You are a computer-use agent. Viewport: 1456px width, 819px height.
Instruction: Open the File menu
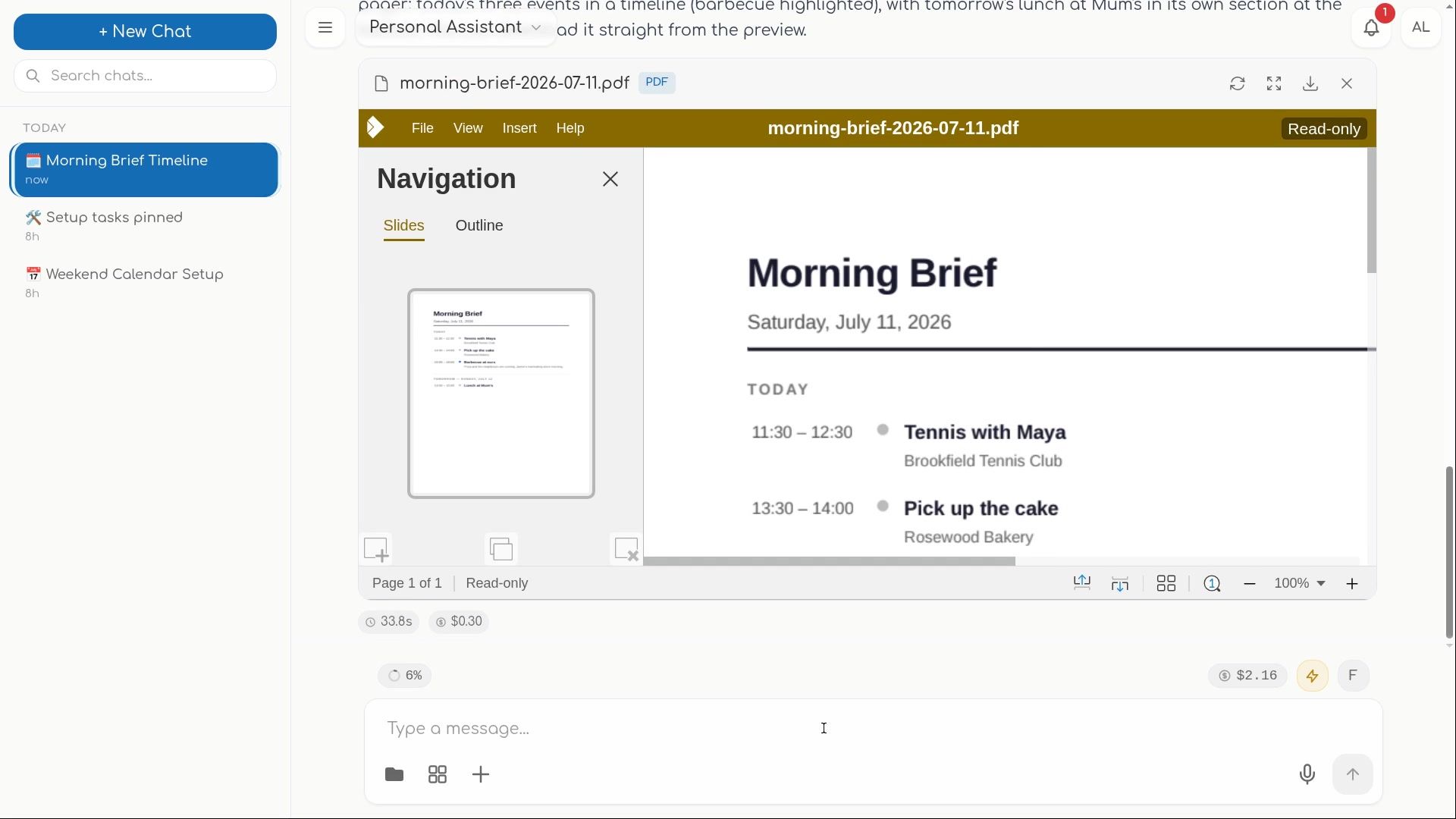(x=422, y=128)
